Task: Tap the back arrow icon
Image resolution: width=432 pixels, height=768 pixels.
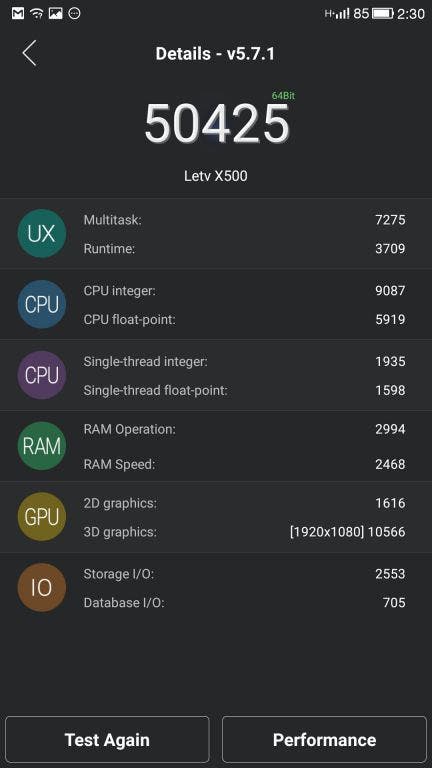Action: coord(29,53)
